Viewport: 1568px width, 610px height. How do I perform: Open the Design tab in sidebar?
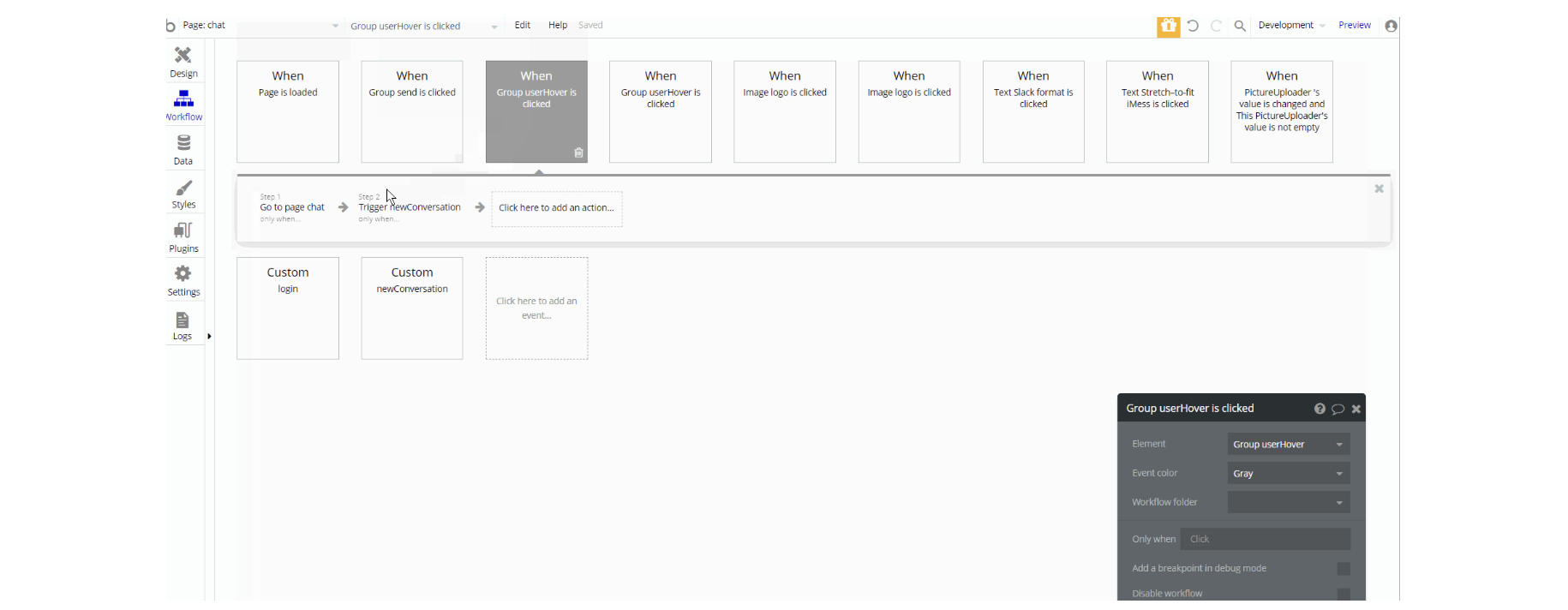183,63
